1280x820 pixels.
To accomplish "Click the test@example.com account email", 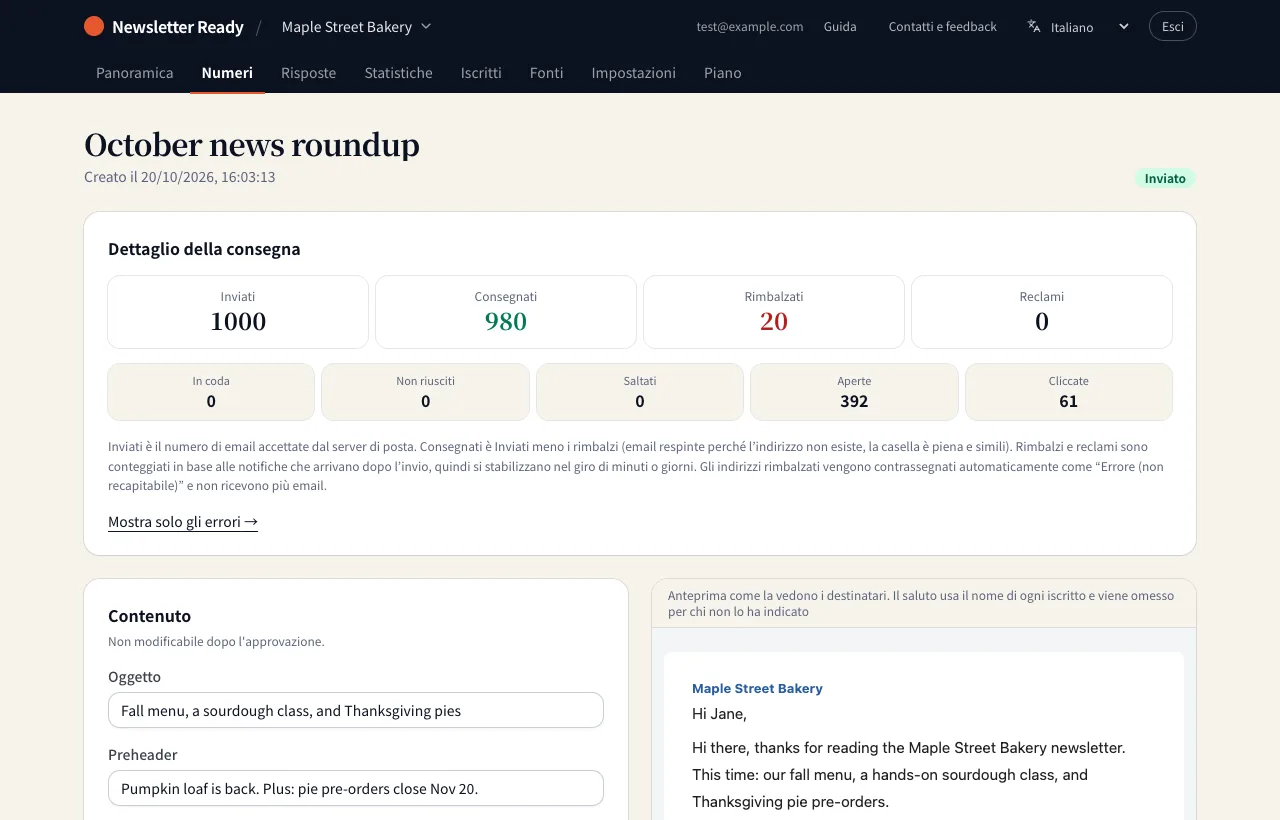I will tap(750, 27).
